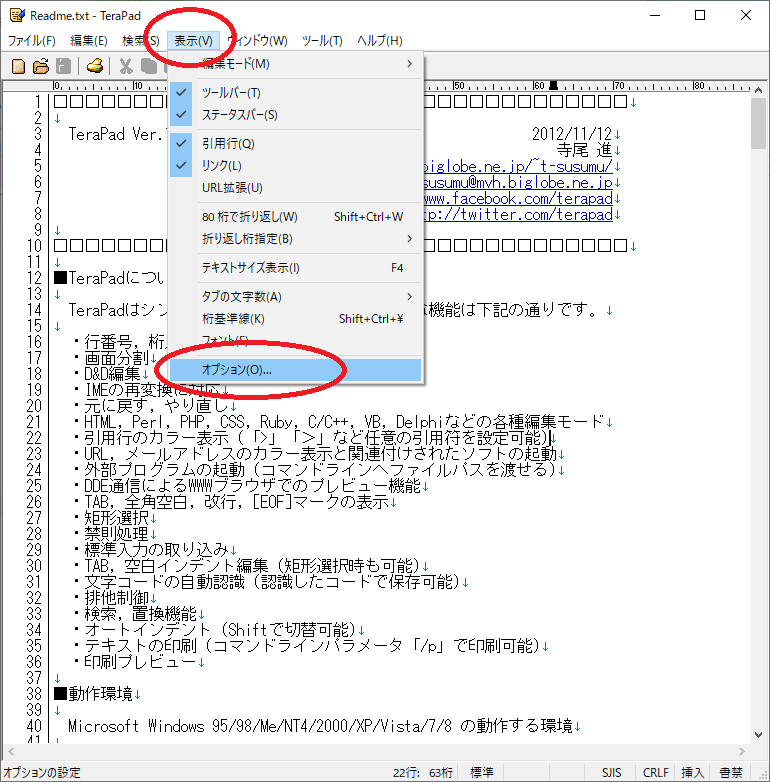Image resolution: width=770 pixels, height=782 pixels.
Task: Click the Cut scissors icon
Action: tap(126, 66)
